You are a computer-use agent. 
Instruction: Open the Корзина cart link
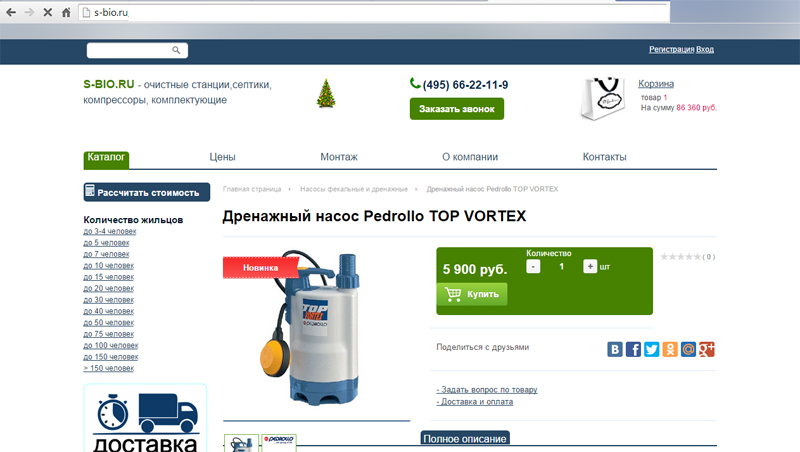[x=656, y=84]
